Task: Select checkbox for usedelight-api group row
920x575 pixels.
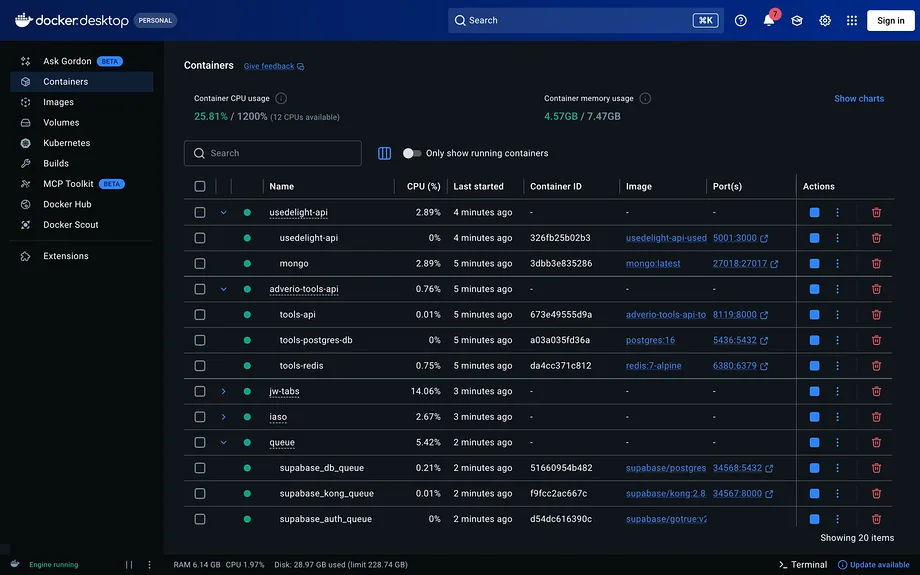Action: click(200, 212)
